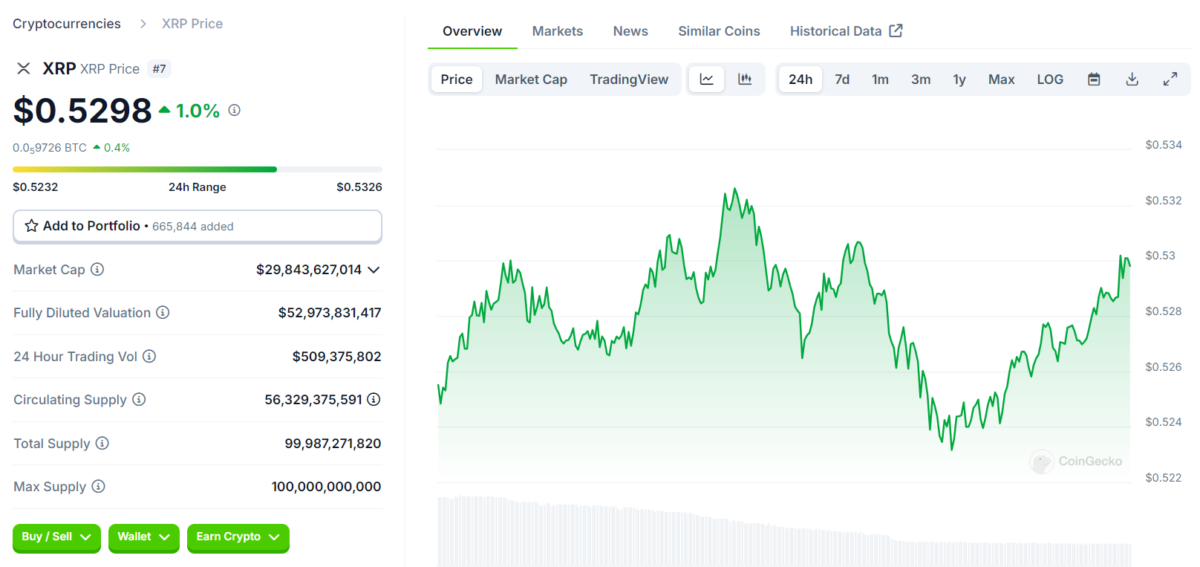
Task: Open the Earn Crypto dropdown
Action: [x=238, y=537]
